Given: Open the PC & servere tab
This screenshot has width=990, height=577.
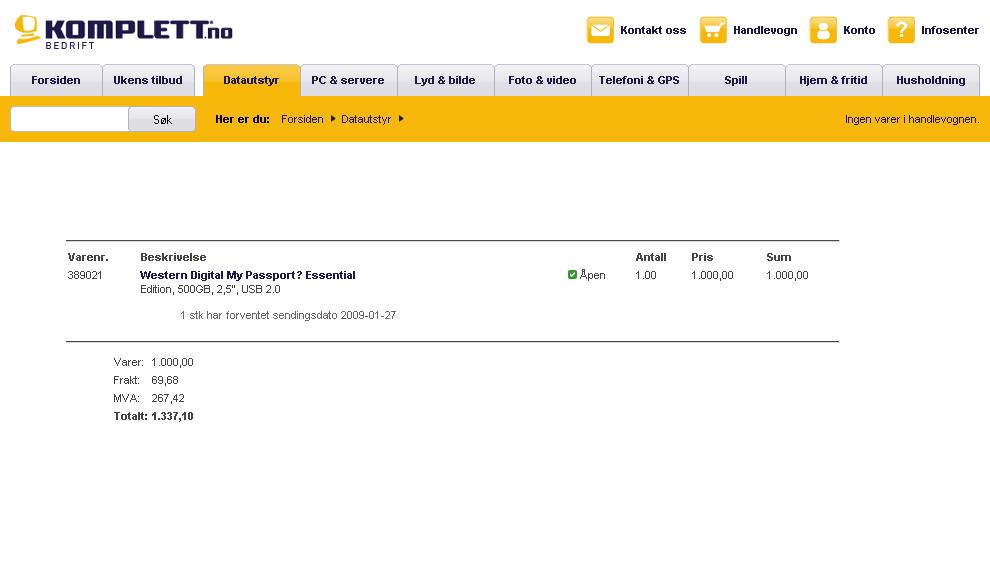Looking at the screenshot, I should click(348, 80).
